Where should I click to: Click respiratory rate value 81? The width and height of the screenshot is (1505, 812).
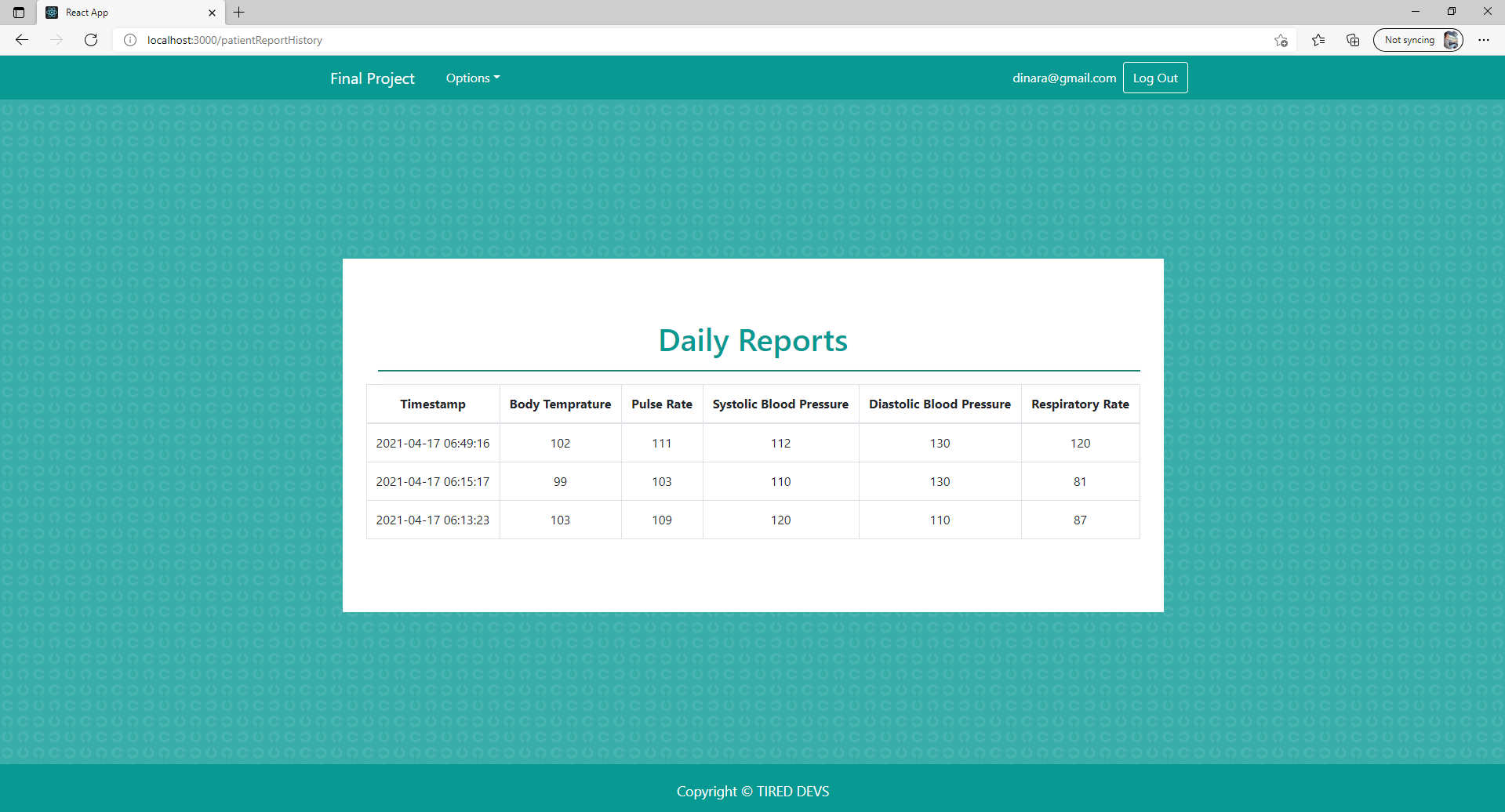click(x=1080, y=482)
